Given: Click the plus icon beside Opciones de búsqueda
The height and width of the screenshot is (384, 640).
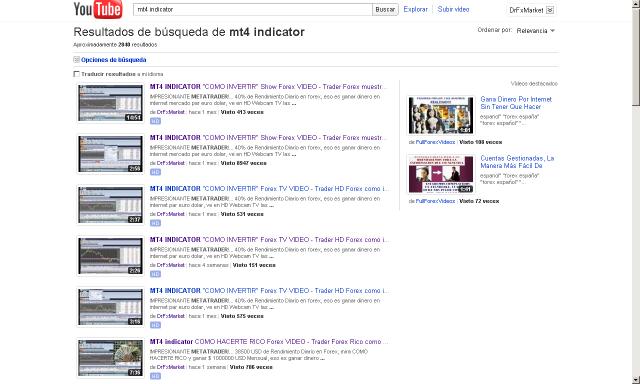Looking at the screenshot, I should click(76, 60).
